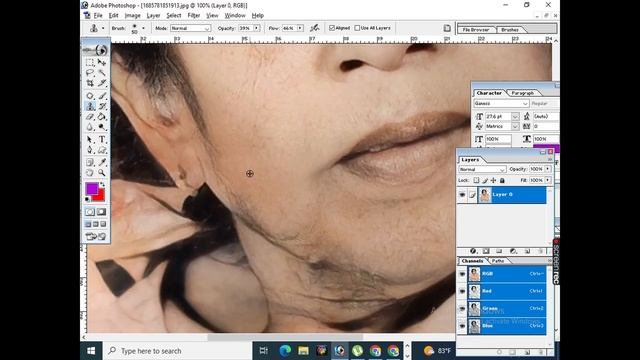Toggle Red channel visibility eye
Viewport: 640px width, 360px height.
click(x=462, y=291)
